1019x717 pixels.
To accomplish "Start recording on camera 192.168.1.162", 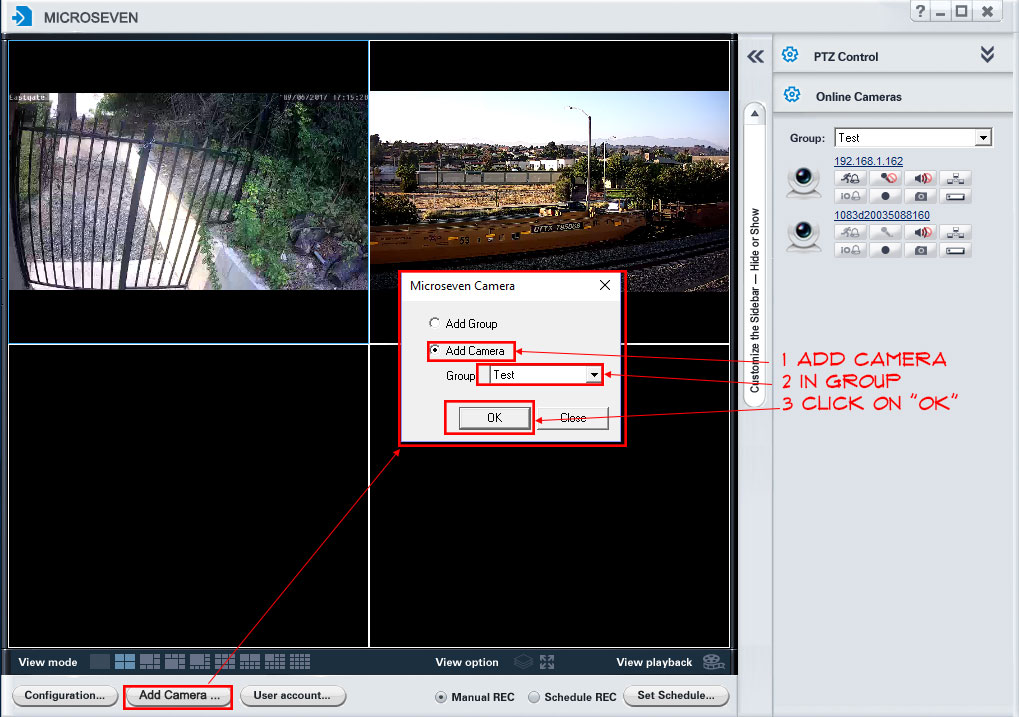I will [885, 196].
